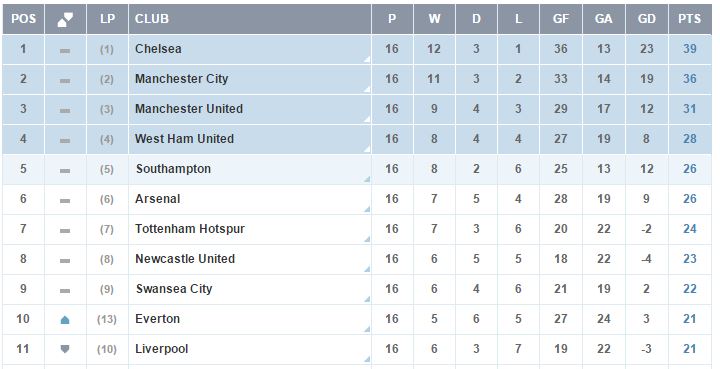Expand the Chelsea row corner triangle

(367, 60)
